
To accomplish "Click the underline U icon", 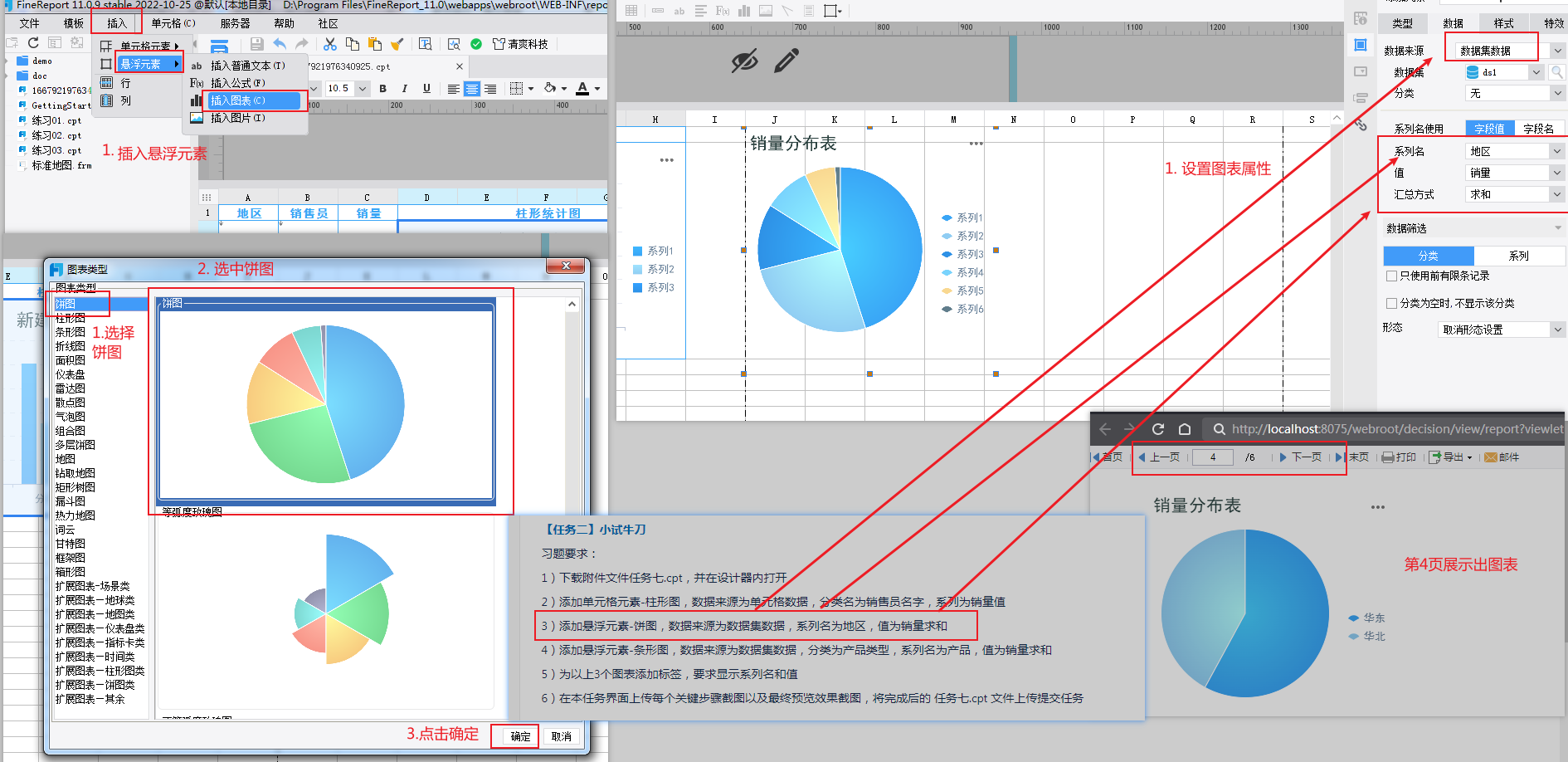I will tap(426, 89).
